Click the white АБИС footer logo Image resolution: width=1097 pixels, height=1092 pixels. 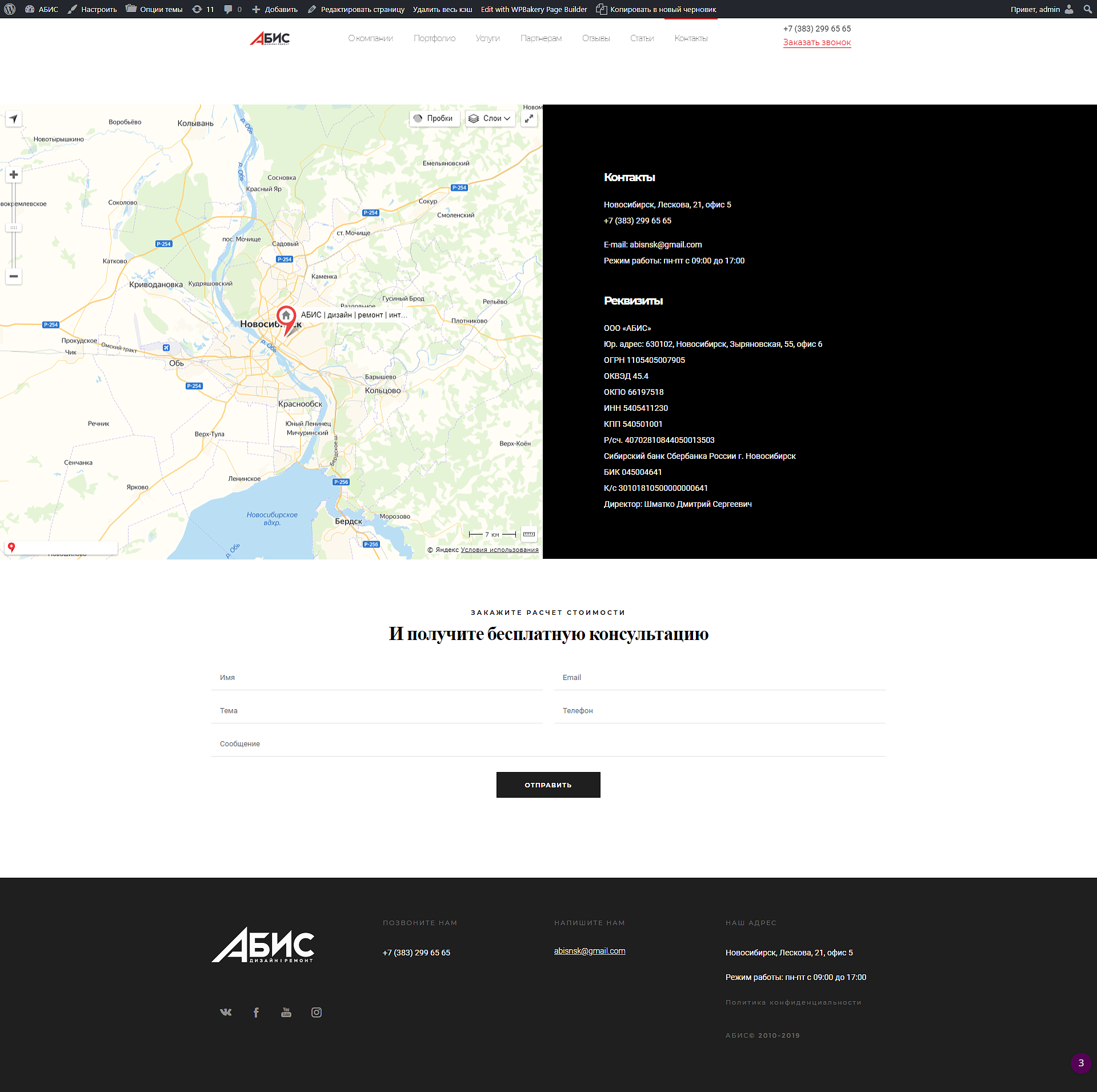pyautogui.click(x=263, y=945)
